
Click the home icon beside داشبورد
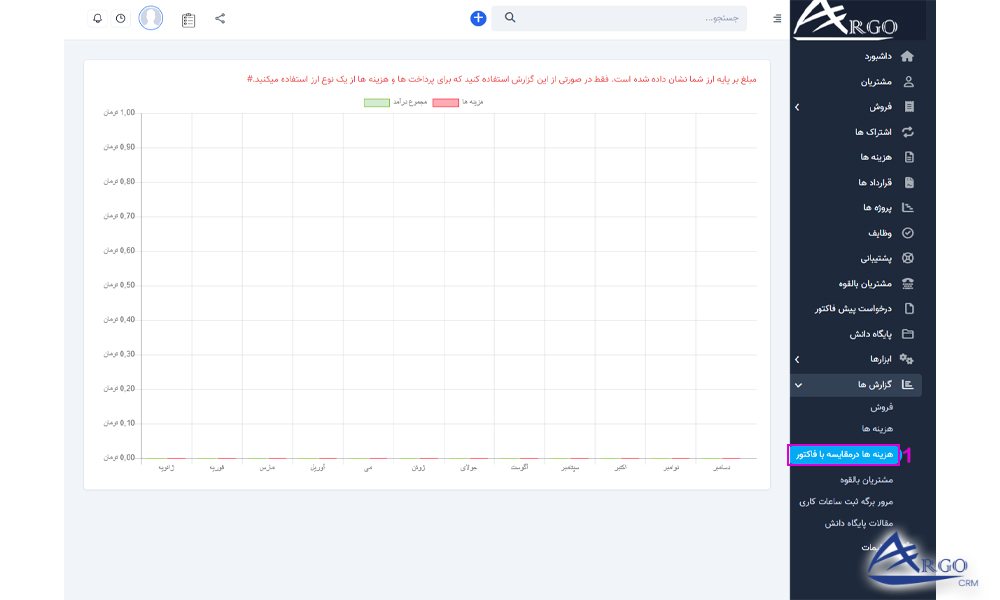pyautogui.click(x=907, y=56)
